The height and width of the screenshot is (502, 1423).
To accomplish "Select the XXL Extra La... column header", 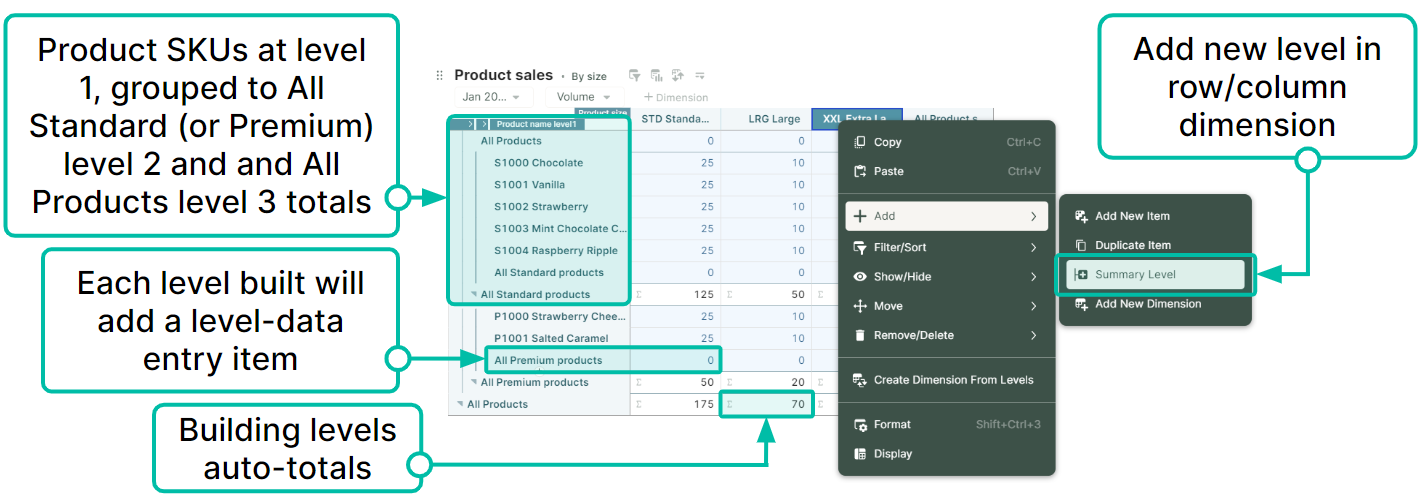I will (x=857, y=119).
